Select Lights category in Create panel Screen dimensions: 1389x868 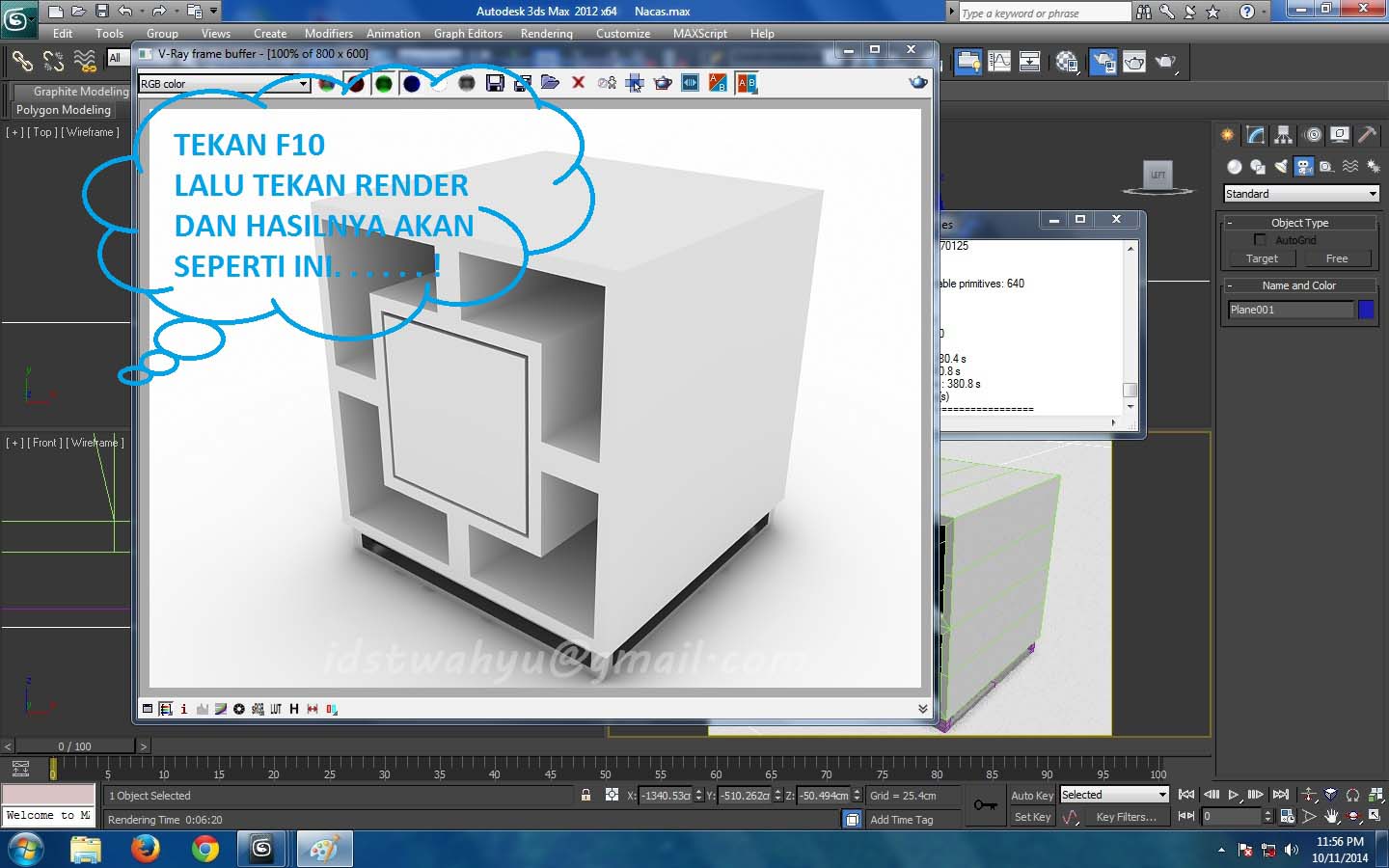point(1281,166)
